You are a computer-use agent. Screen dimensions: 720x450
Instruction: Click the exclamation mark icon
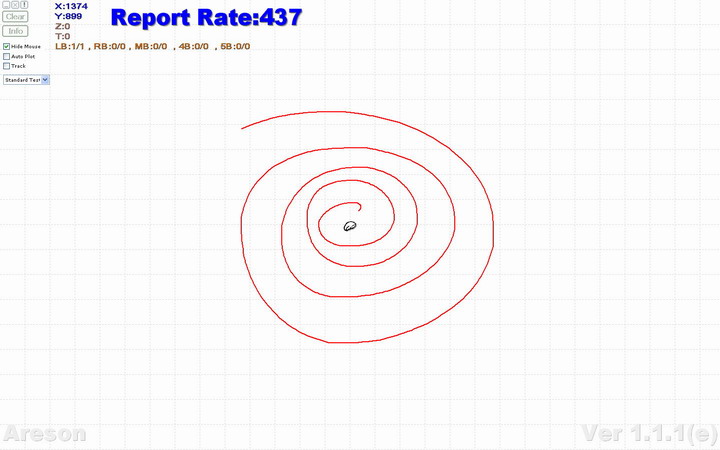tap(24, 5)
